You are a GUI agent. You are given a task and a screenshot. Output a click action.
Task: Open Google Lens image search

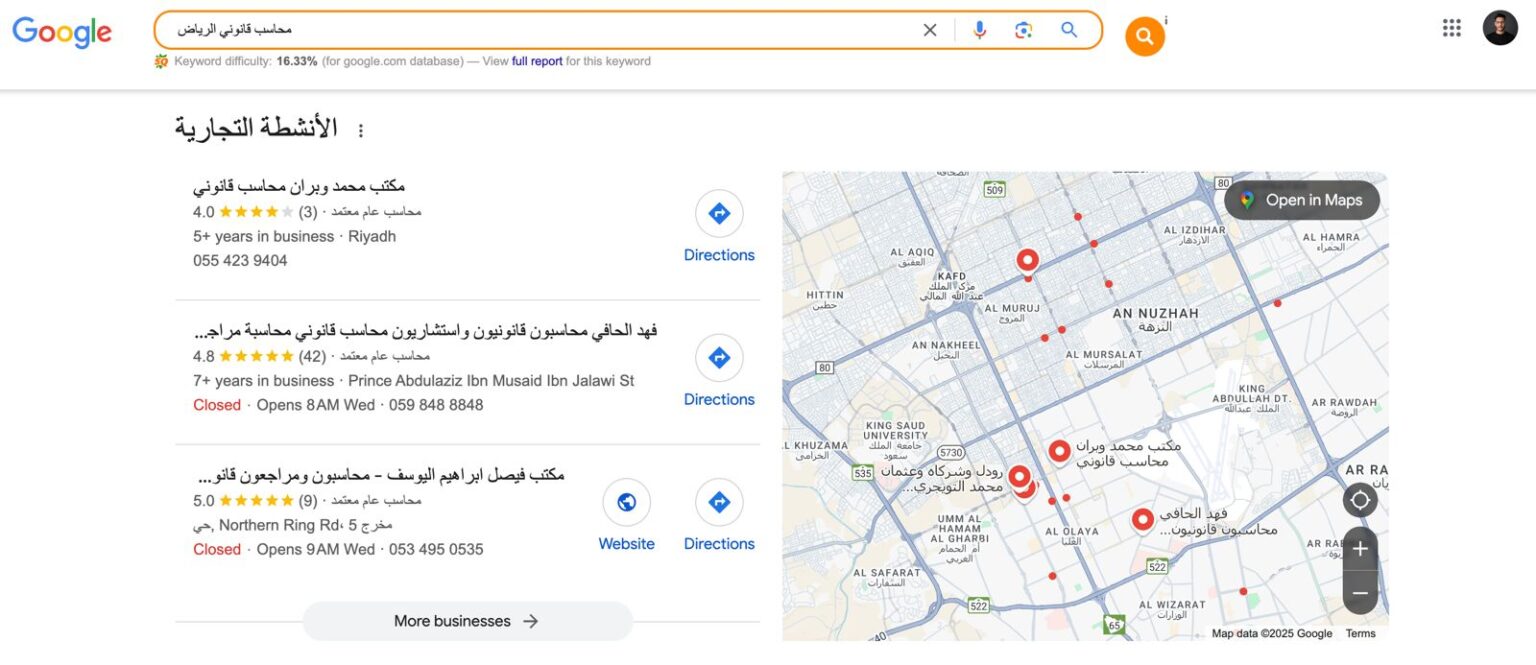point(1023,30)
